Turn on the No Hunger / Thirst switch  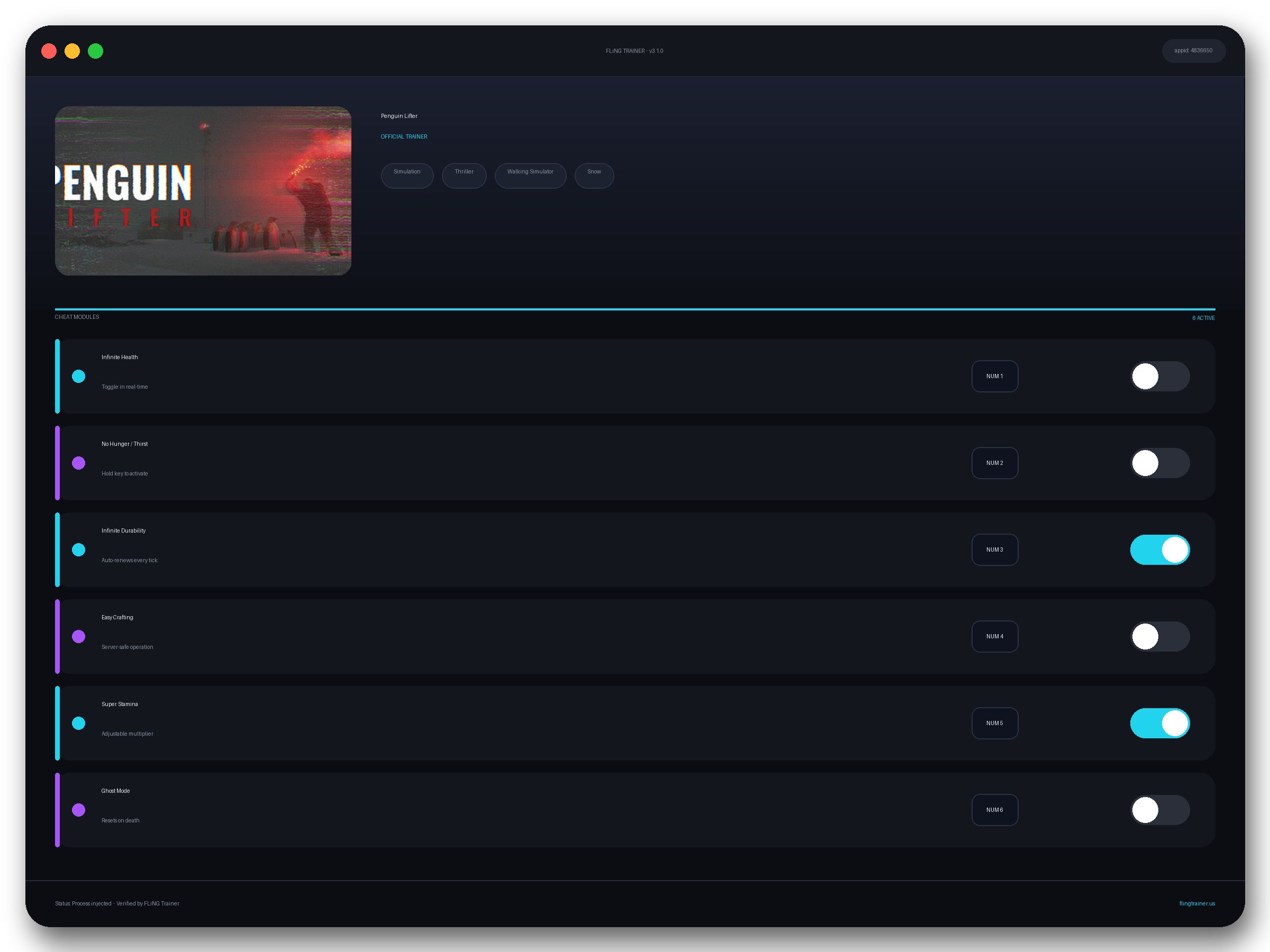pyautogui.click(x=1160, y=463)
